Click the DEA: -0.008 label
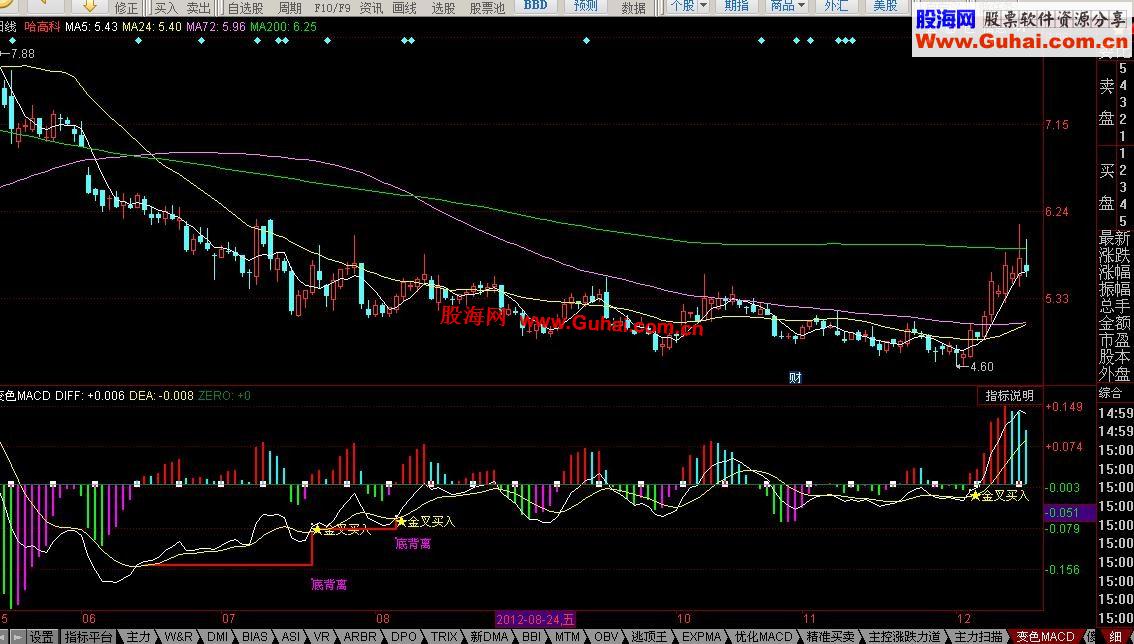 coord(161,396)
